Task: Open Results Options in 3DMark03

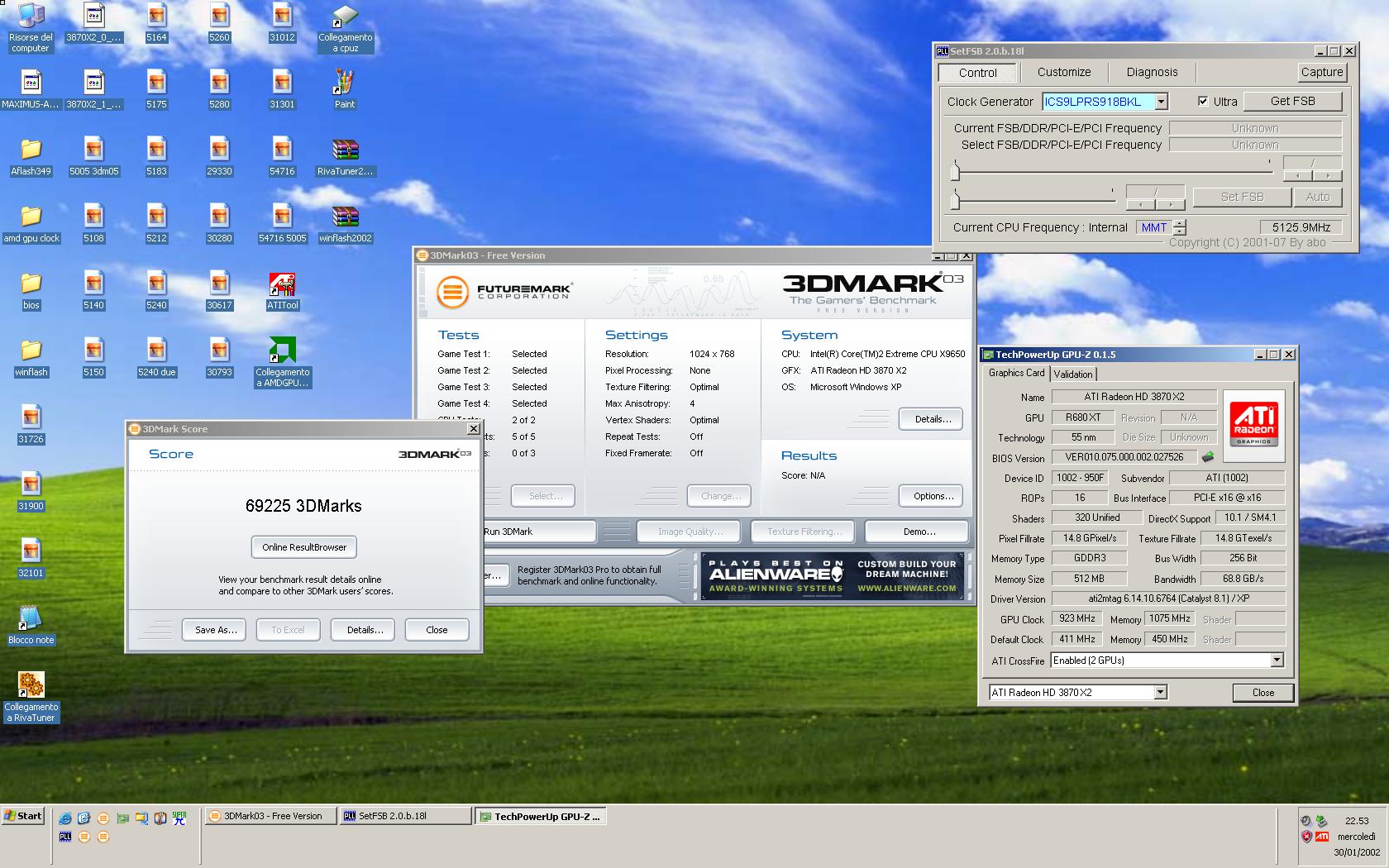Action: 932,496
